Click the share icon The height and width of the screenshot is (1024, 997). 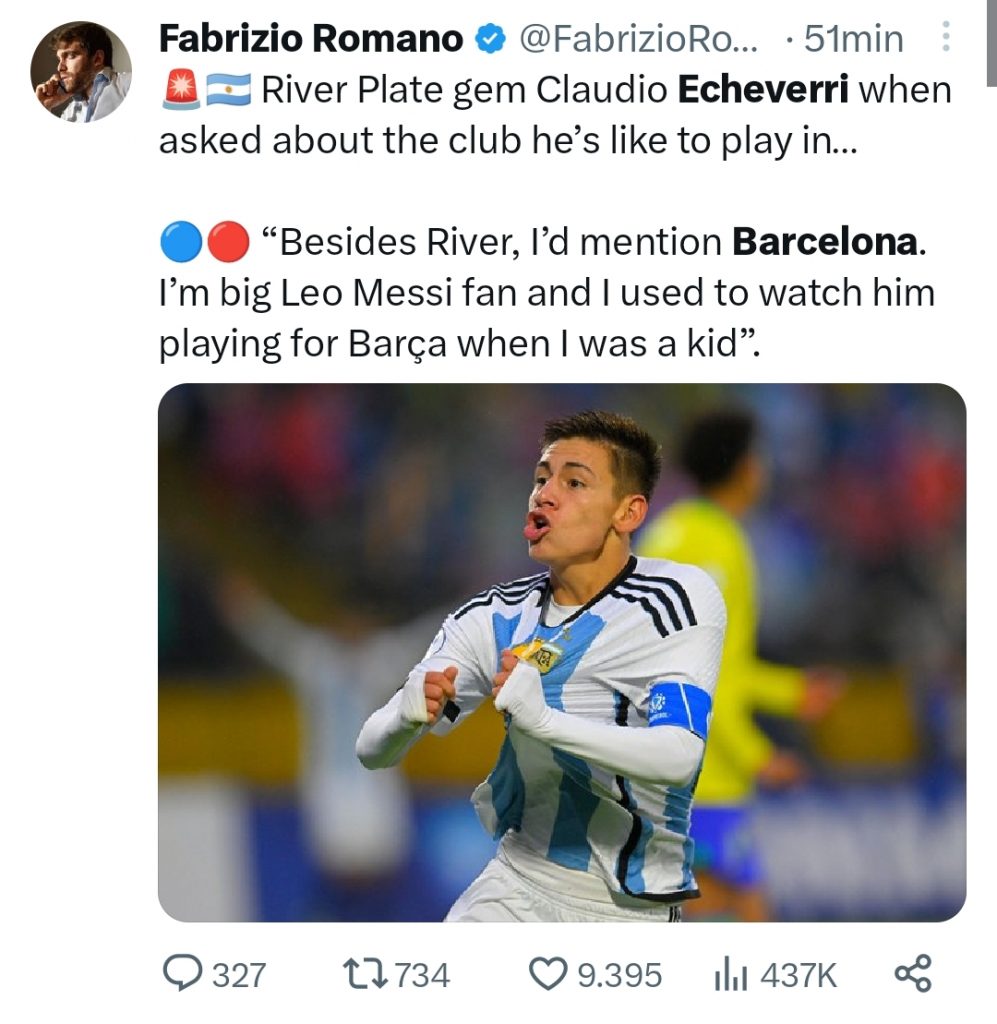(x=911, y=974)
